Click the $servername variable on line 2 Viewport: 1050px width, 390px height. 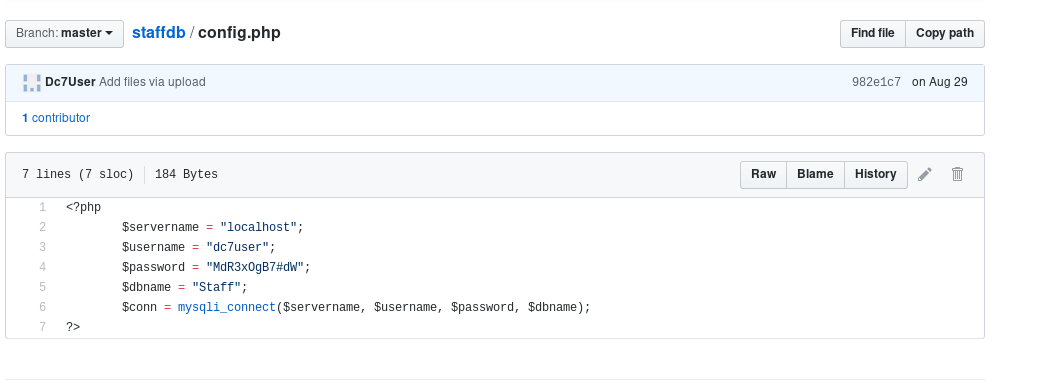pyautogui.click(x=160, y=227)
